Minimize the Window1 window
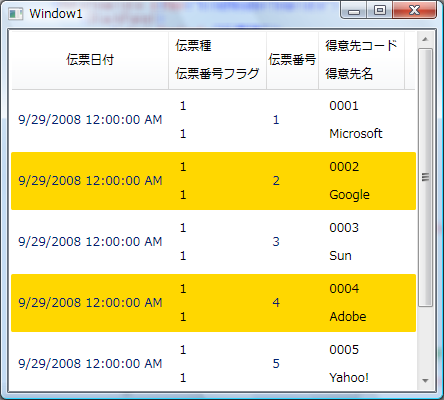Image resolution: width=444 pixels, height=400 pixels. coord(354,10)
